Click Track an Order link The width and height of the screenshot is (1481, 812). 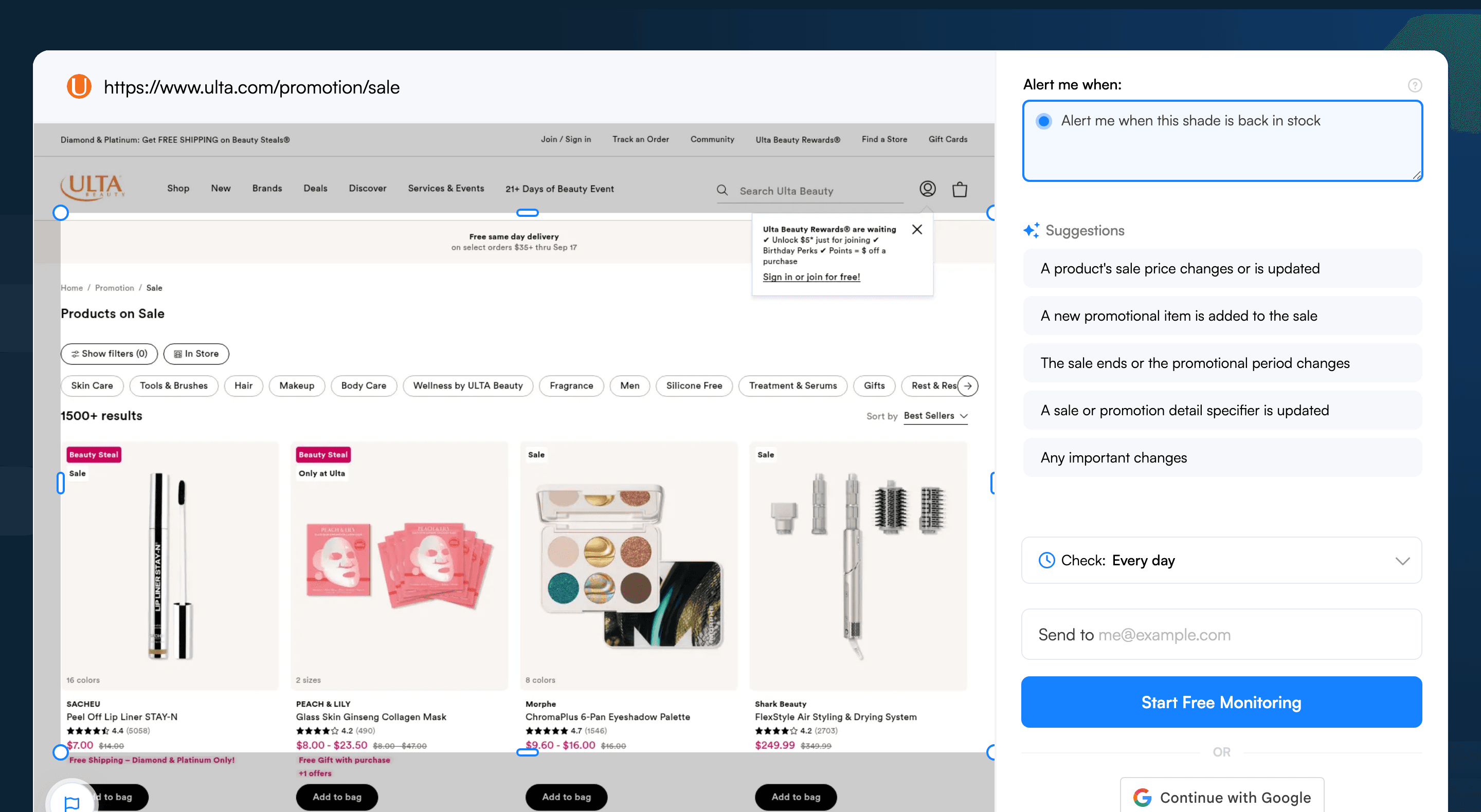tap(640, 140)
